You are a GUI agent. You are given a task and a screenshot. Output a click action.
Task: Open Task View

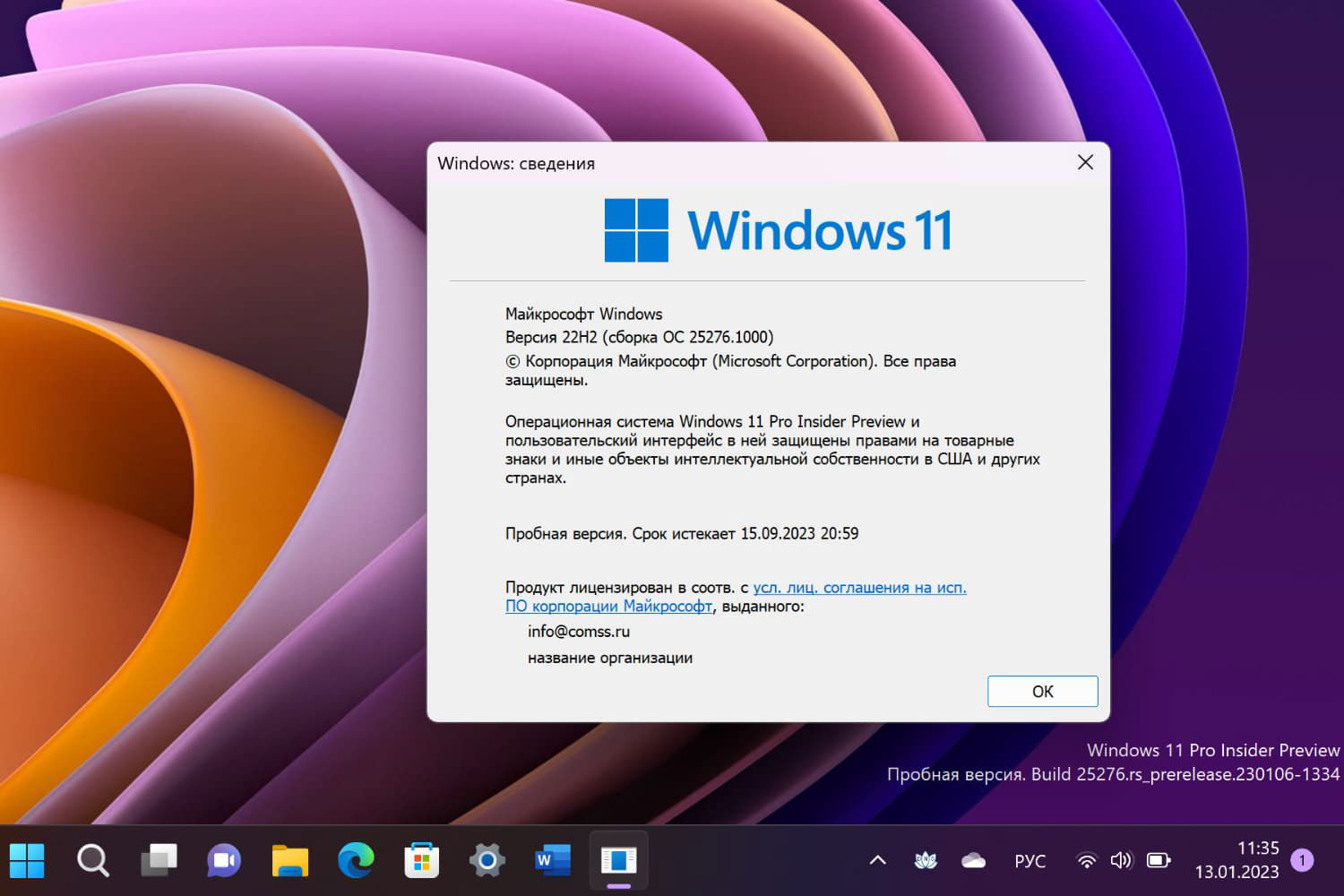(159, 860)
